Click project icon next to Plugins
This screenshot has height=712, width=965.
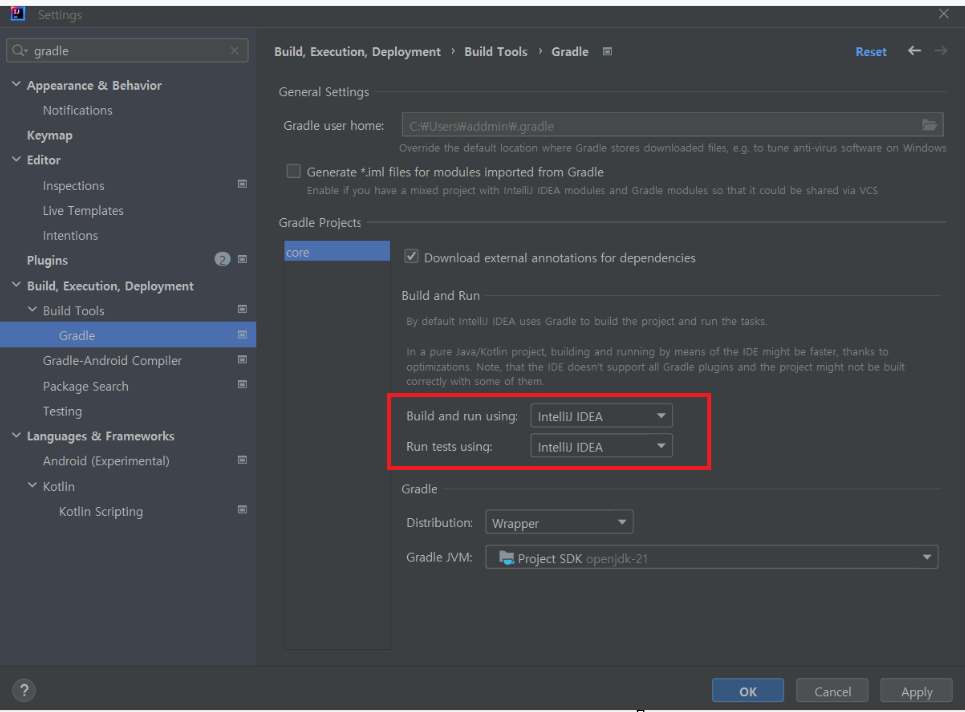[x=242, y=260]
